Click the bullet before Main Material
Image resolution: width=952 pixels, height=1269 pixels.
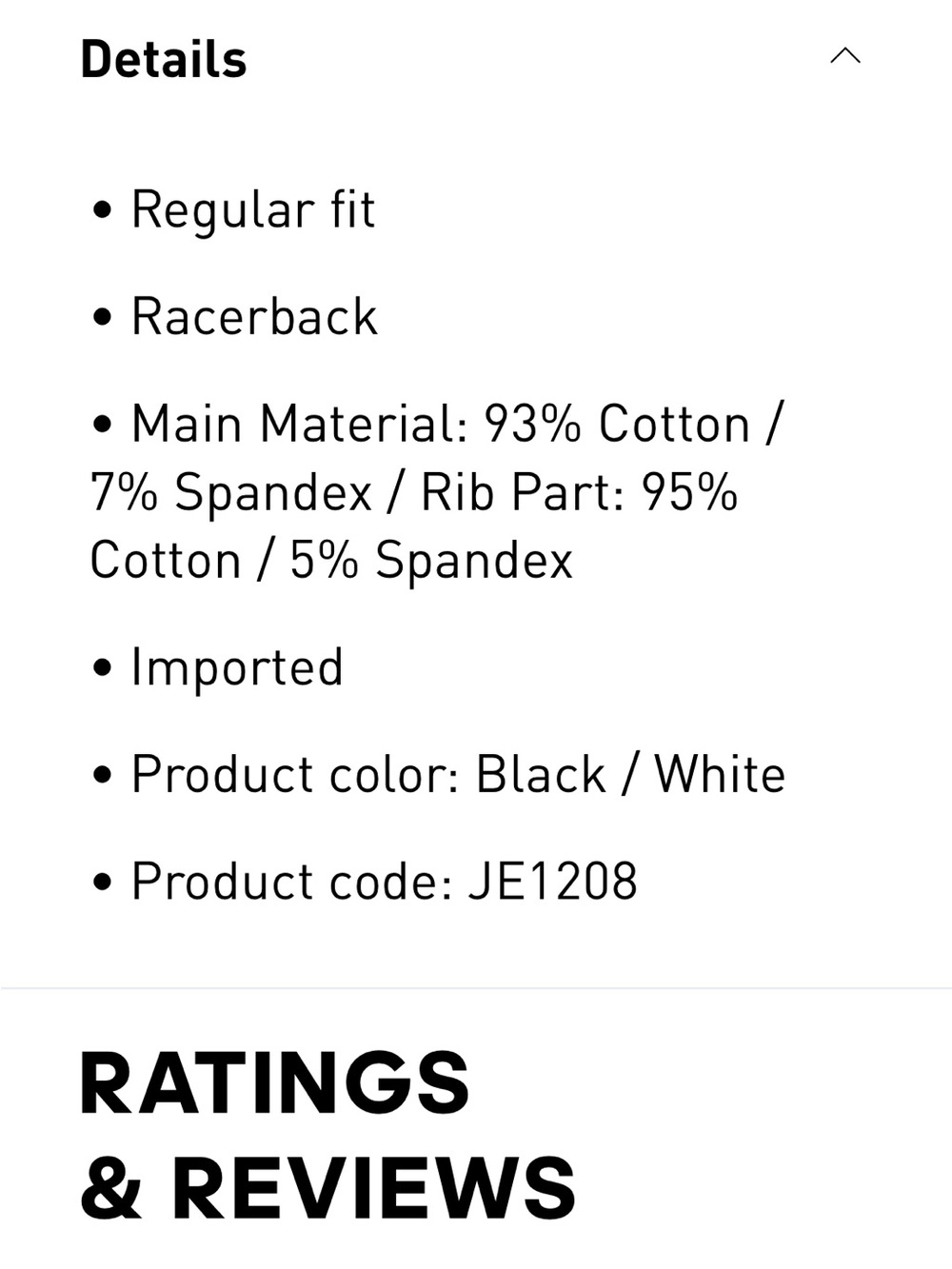click(x=103, y=425)
